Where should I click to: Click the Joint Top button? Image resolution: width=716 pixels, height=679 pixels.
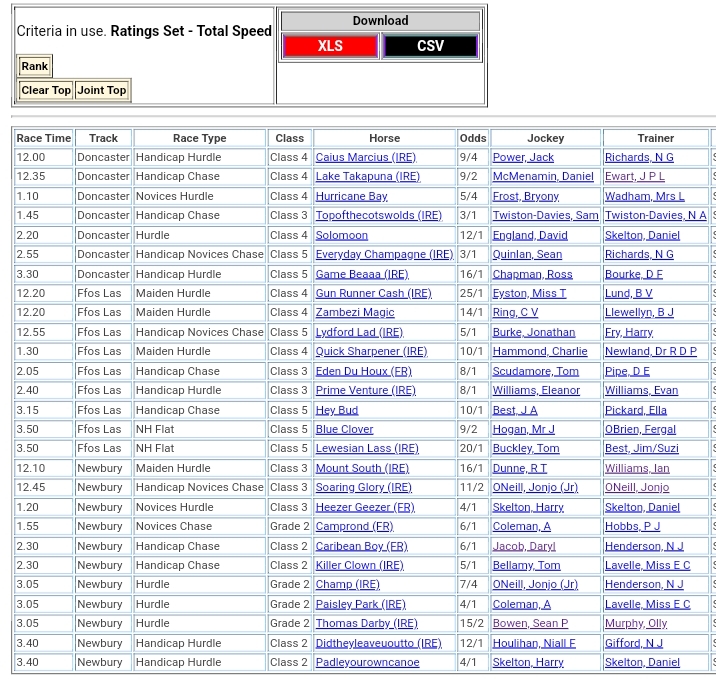click(102, 90)
